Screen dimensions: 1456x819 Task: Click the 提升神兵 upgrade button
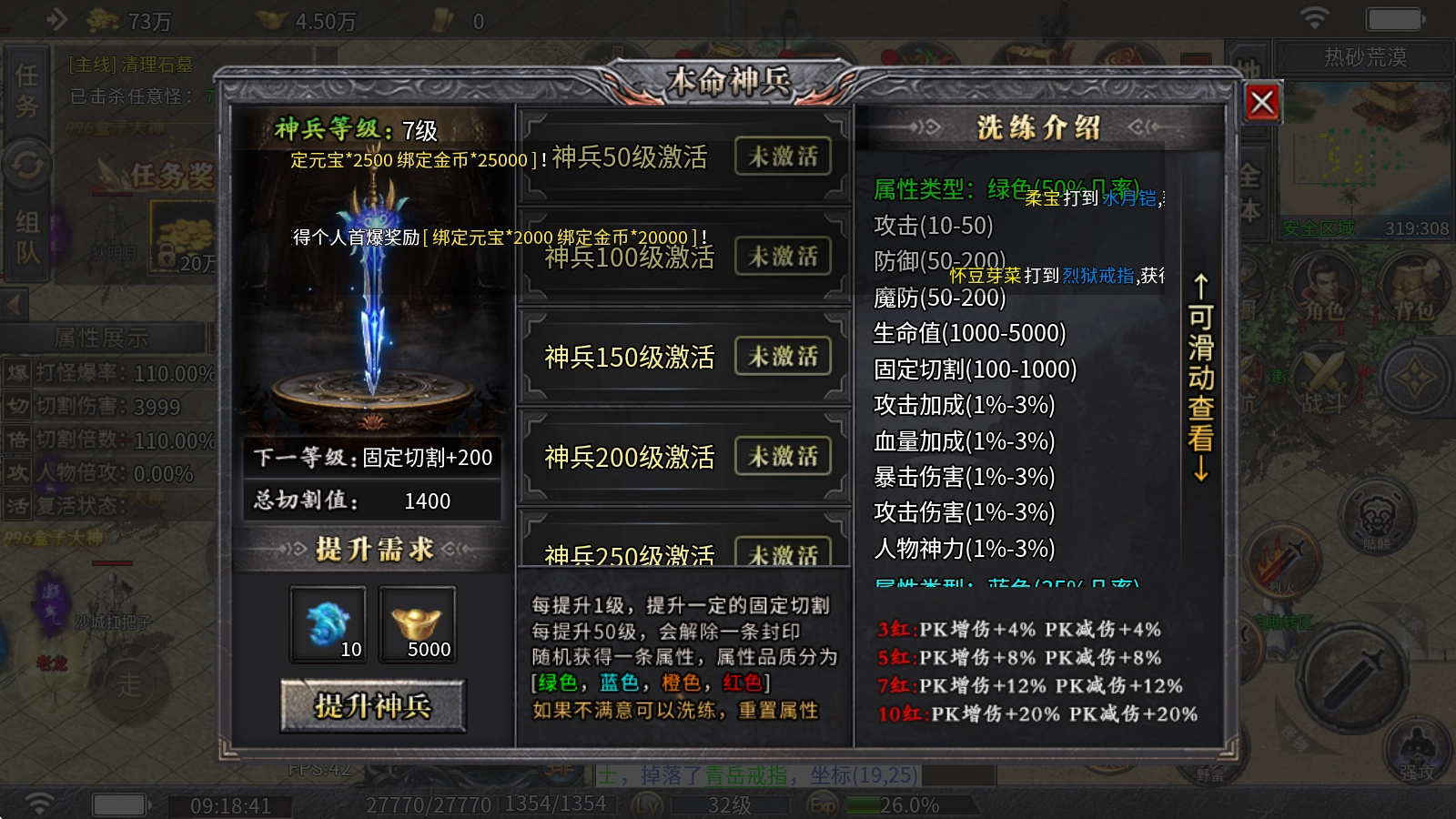373,706
